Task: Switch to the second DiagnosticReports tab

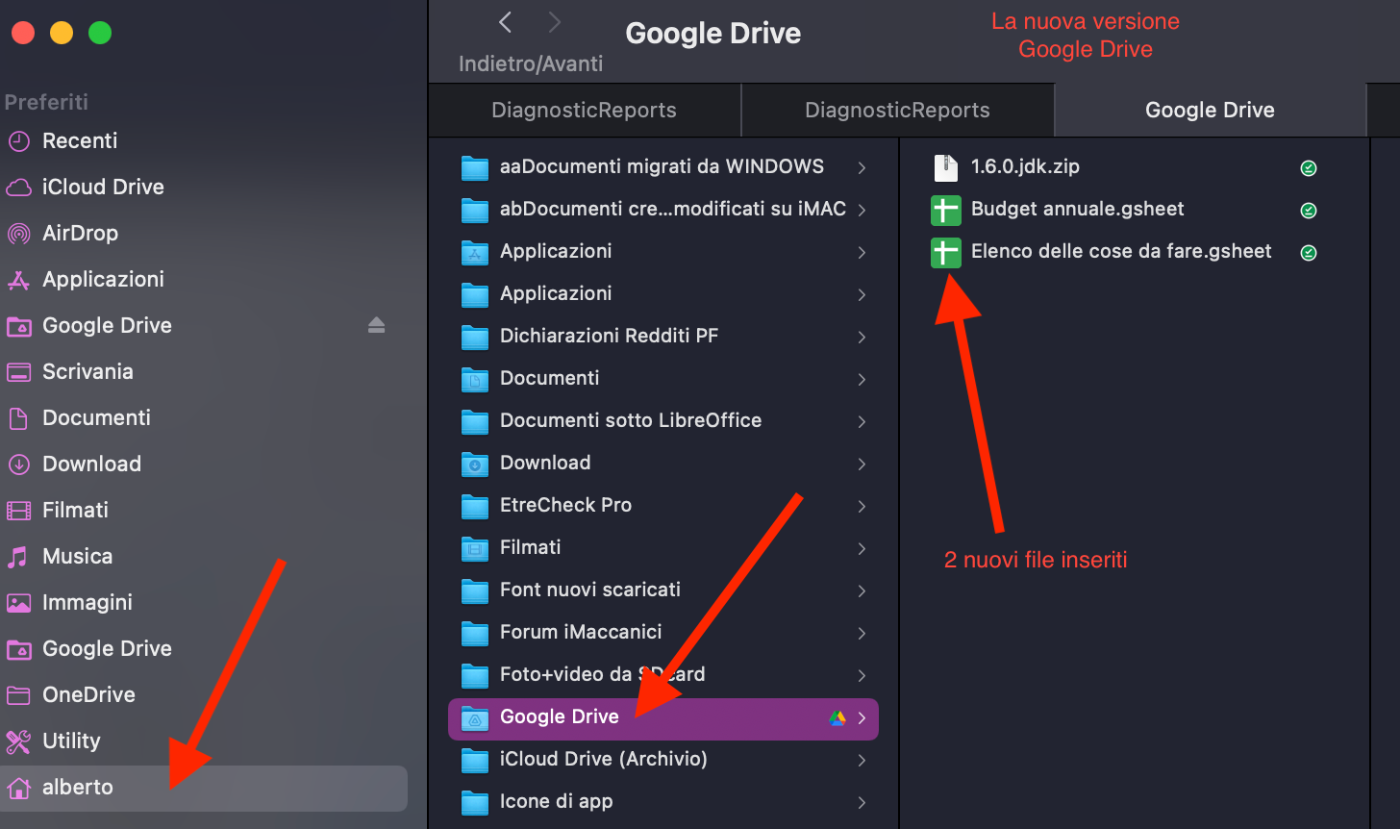Action: (897, 110)
